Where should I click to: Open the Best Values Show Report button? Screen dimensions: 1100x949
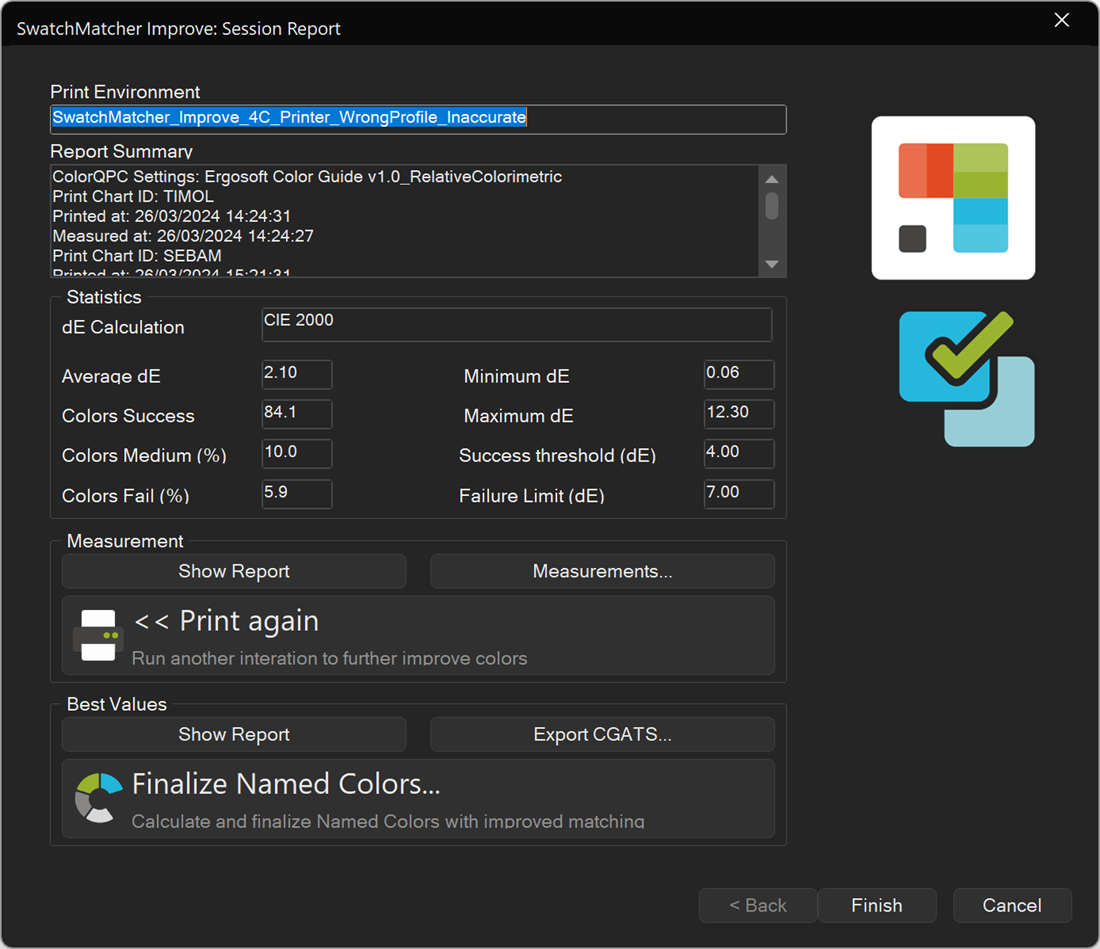click(x=234, y=734)
